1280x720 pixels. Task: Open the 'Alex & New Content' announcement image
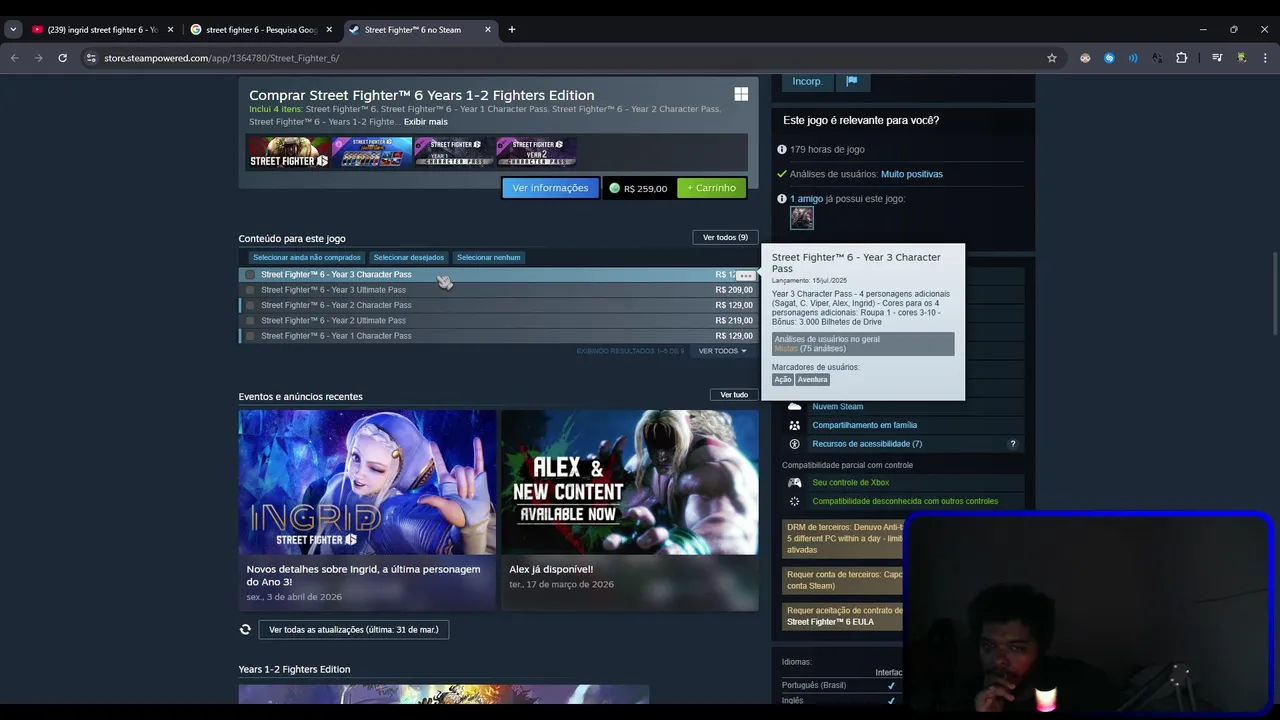[x=630, y=482]
